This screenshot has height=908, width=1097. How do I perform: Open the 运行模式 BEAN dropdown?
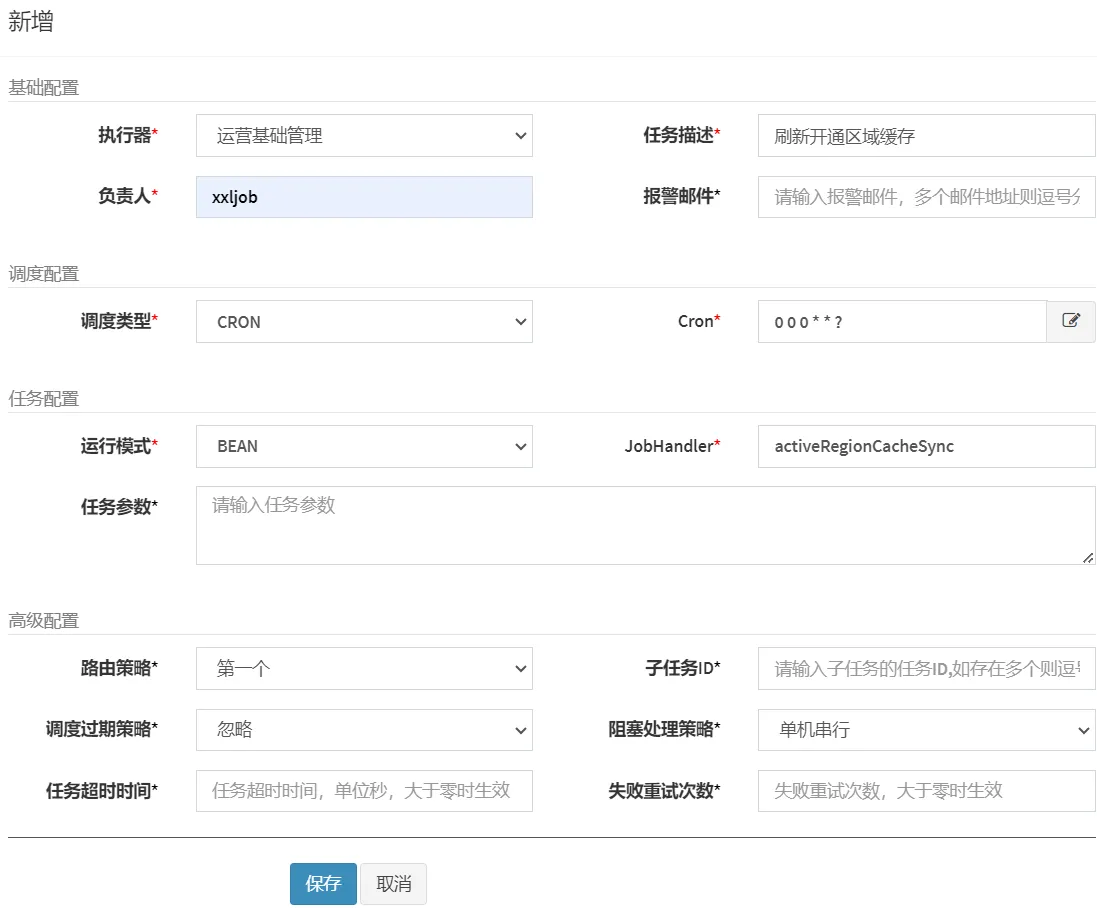click(364, 446)
